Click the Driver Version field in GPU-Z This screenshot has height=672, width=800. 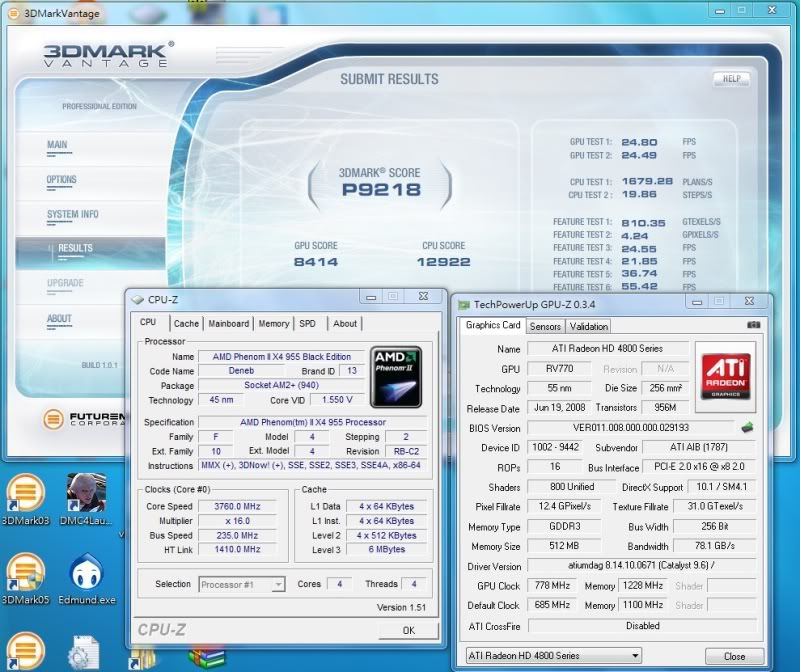pos(642,565)
